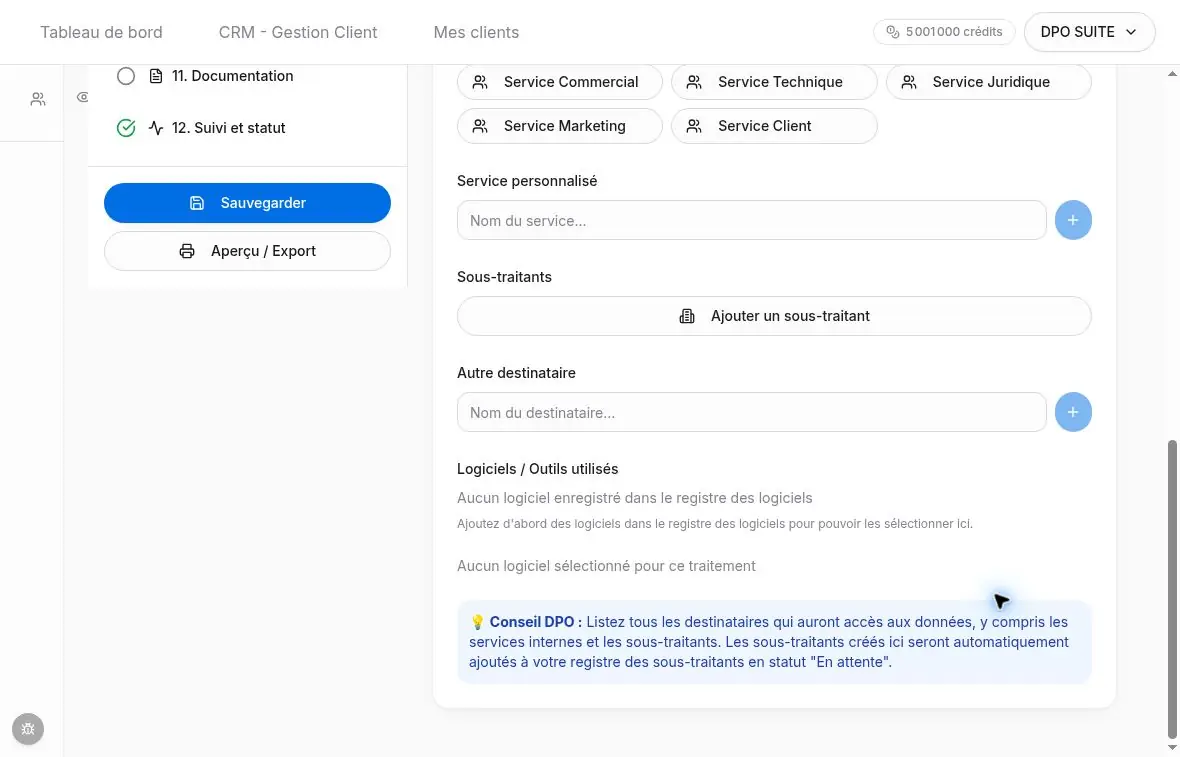Select Service Commercial recipient
Image resolution: width=1180 pixels, height=757 pixels.
click(560, 82)
